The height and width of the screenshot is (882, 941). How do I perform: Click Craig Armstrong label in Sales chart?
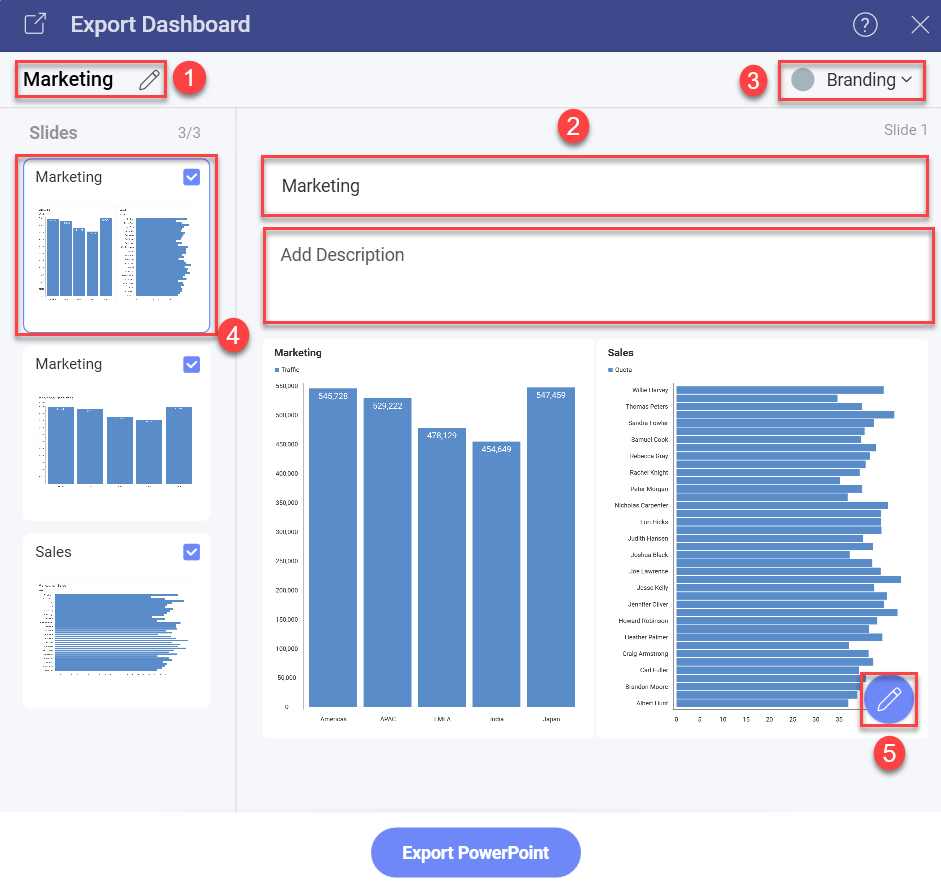(x=645, y=653)
